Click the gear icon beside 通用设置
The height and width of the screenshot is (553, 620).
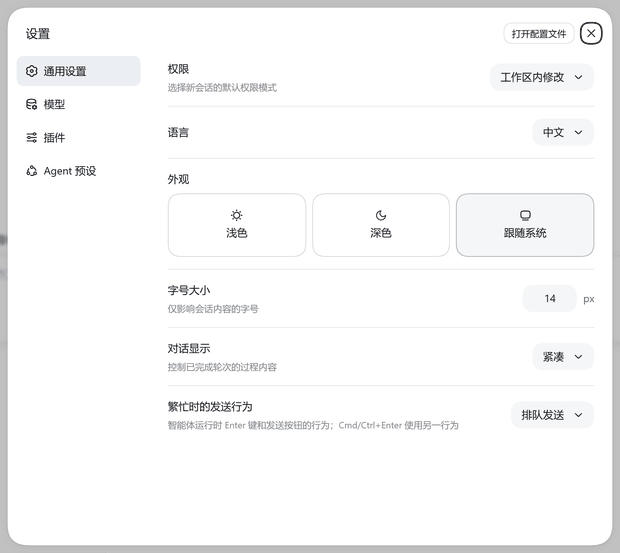[32, 71]
